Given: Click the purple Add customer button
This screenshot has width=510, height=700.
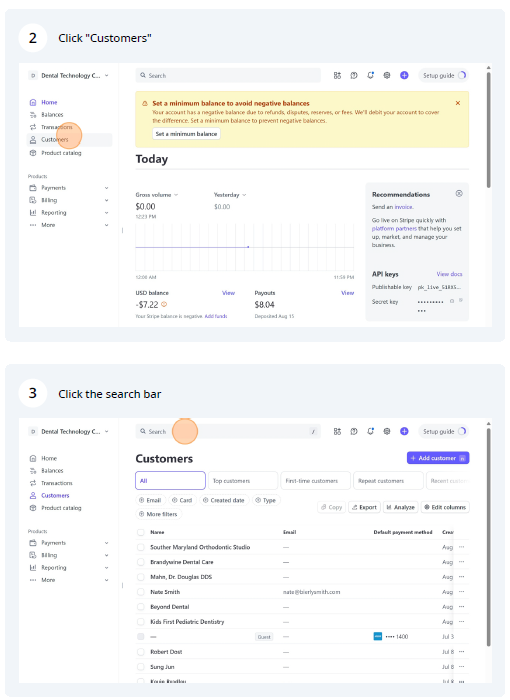Looking at the screenshot, I should [438, 458].
